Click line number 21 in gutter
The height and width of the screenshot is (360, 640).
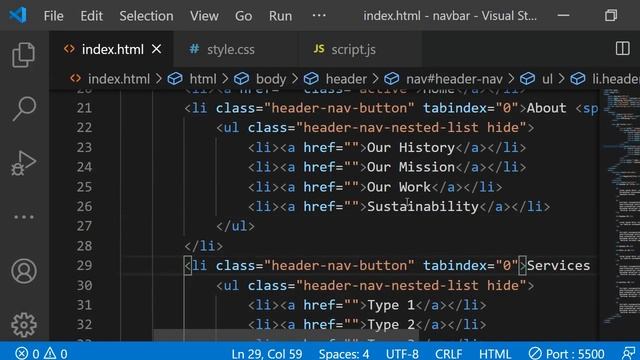[84, 108]
